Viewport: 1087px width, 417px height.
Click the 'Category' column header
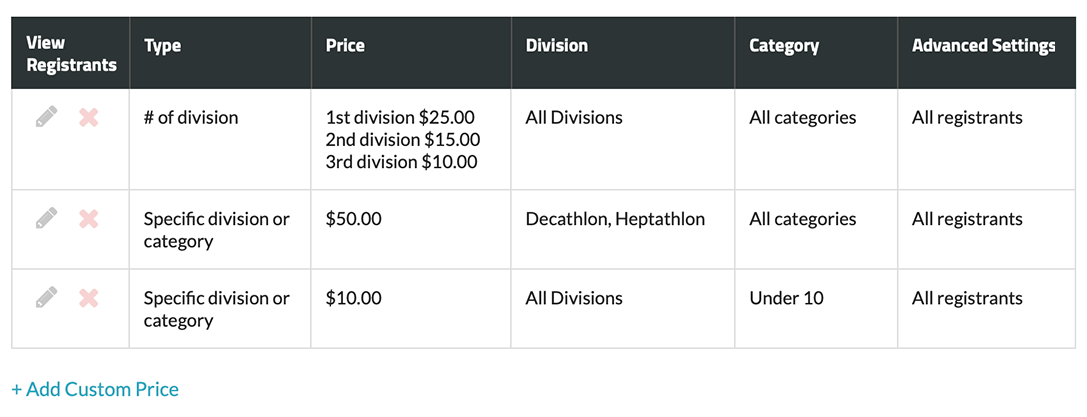pos(784,45)
